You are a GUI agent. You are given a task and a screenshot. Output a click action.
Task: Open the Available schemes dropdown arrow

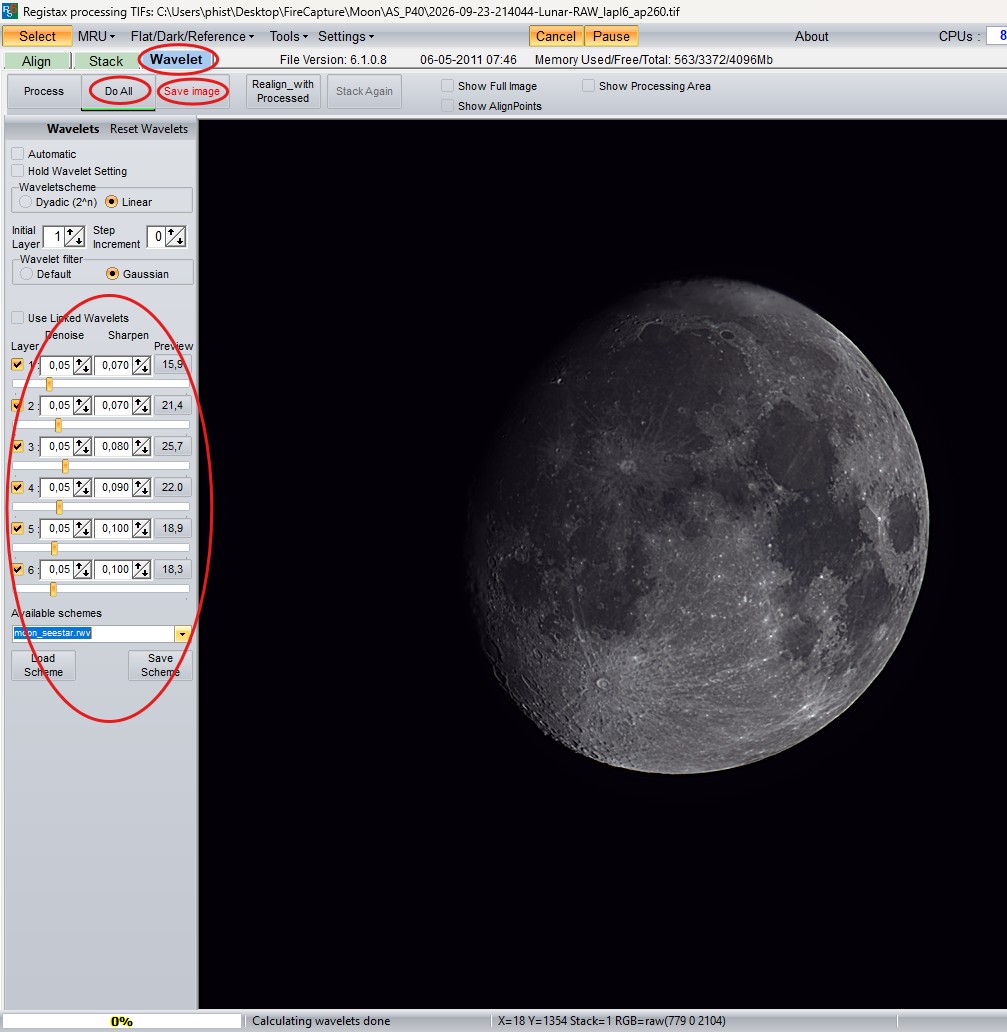pyautogui.click(x=182, y=634)
